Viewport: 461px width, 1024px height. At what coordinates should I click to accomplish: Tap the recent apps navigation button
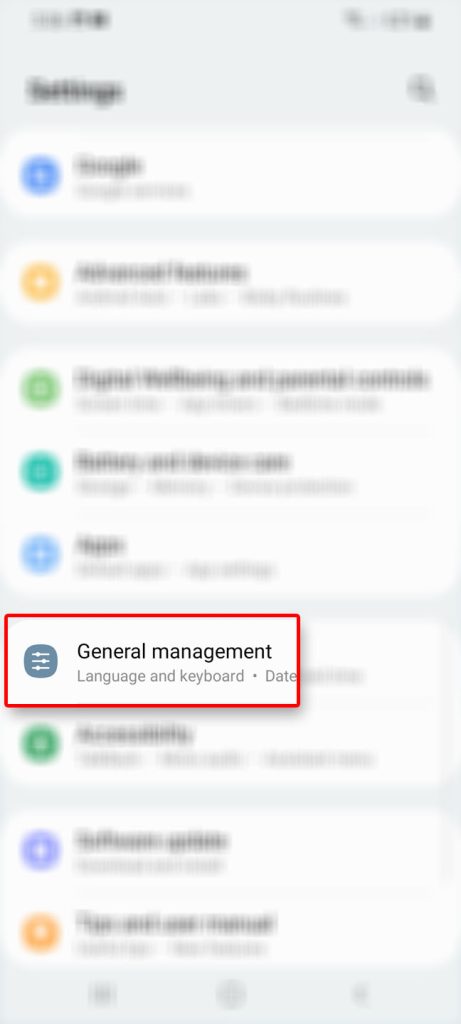coord(101,995)
